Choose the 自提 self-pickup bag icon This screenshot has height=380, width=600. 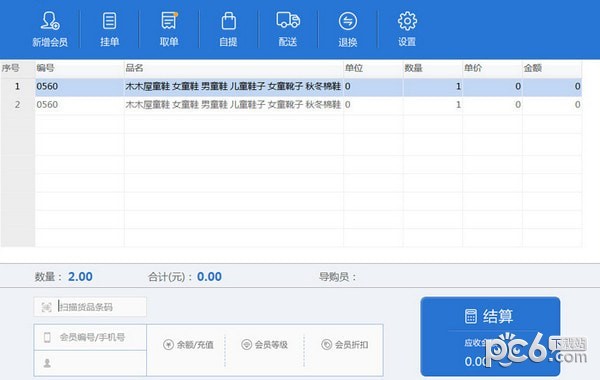point(228,21)
